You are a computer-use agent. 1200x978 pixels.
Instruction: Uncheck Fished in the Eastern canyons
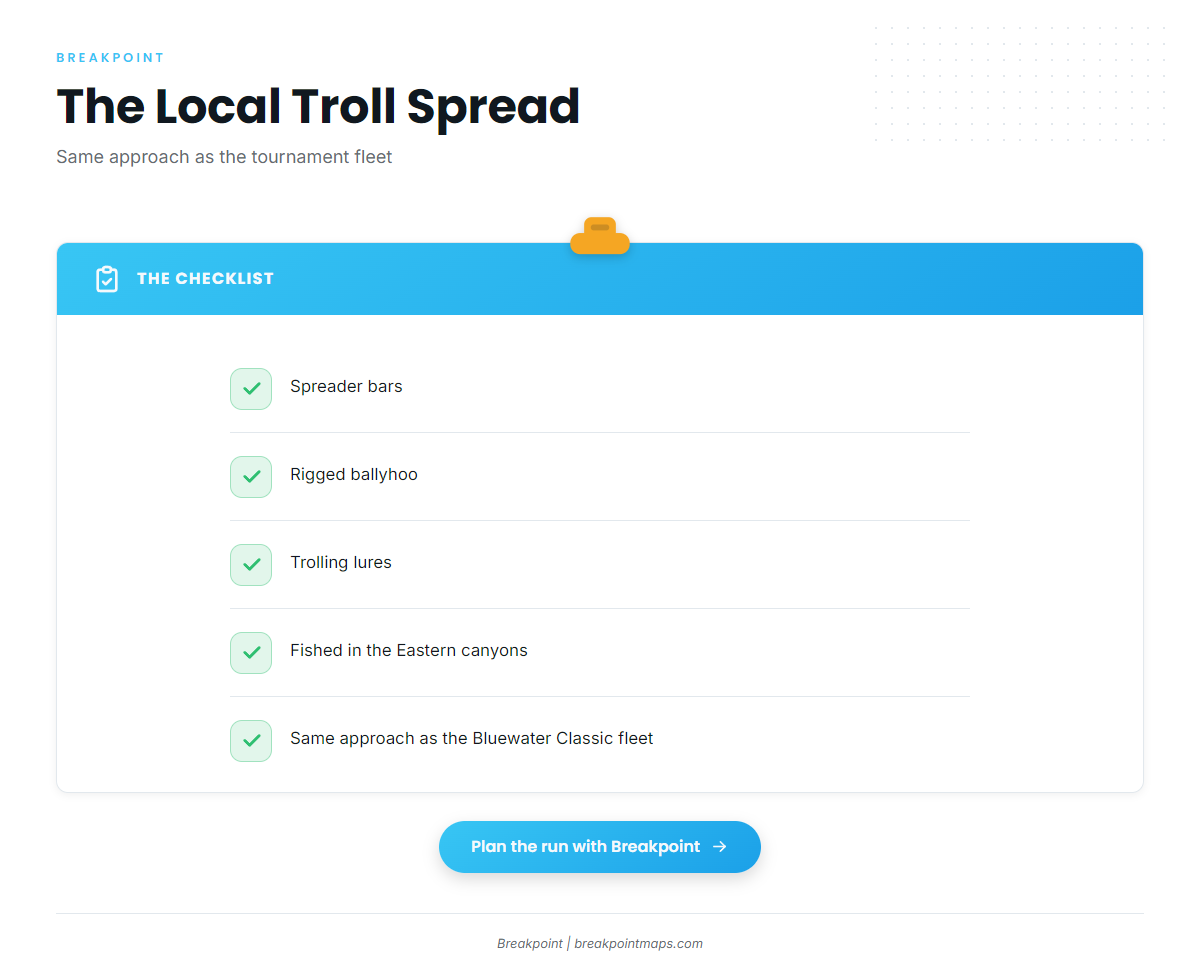click(251, 653)
